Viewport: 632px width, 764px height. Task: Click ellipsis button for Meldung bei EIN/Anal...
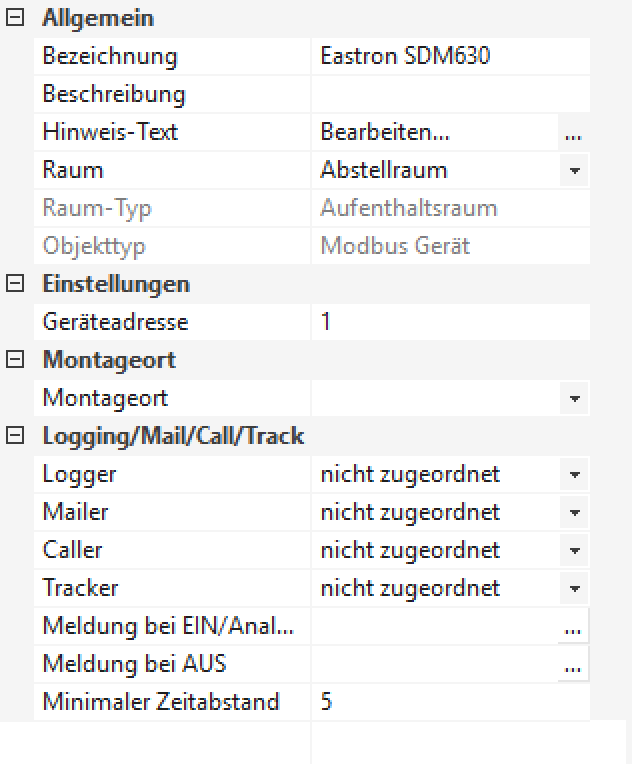coord(573,627)
